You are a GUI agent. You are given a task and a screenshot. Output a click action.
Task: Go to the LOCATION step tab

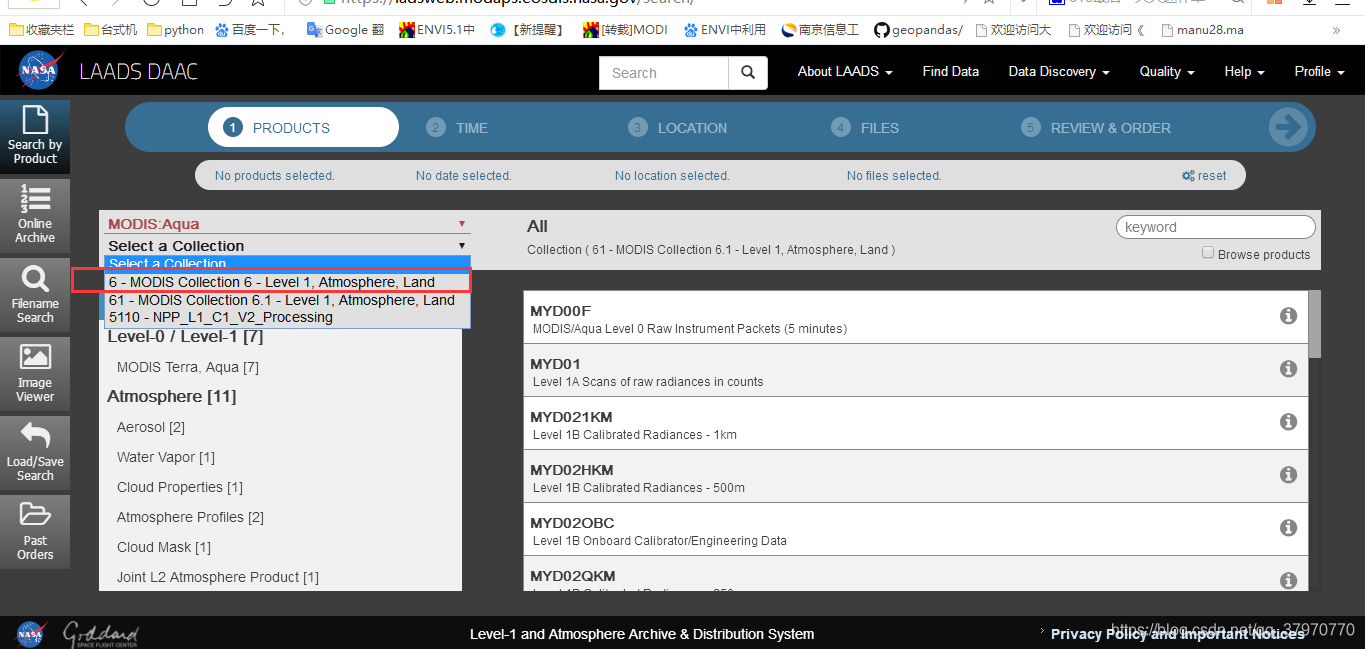[x=678, y=128]
